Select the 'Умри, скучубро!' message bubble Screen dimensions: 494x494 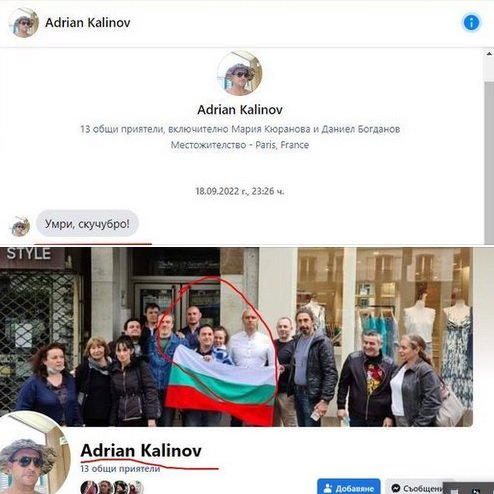click(x=87, y=224)
